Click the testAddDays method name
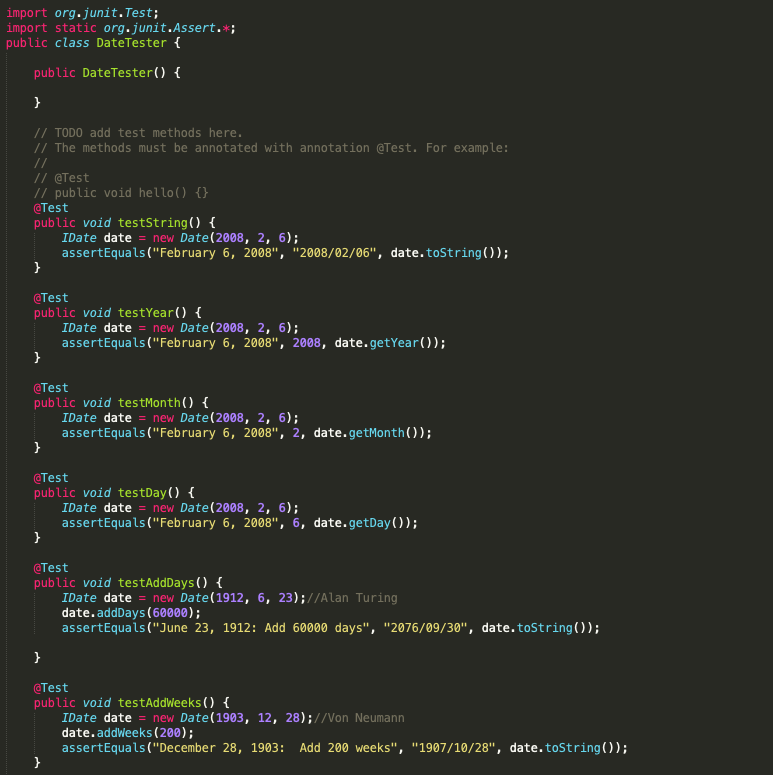 [156, 583]
